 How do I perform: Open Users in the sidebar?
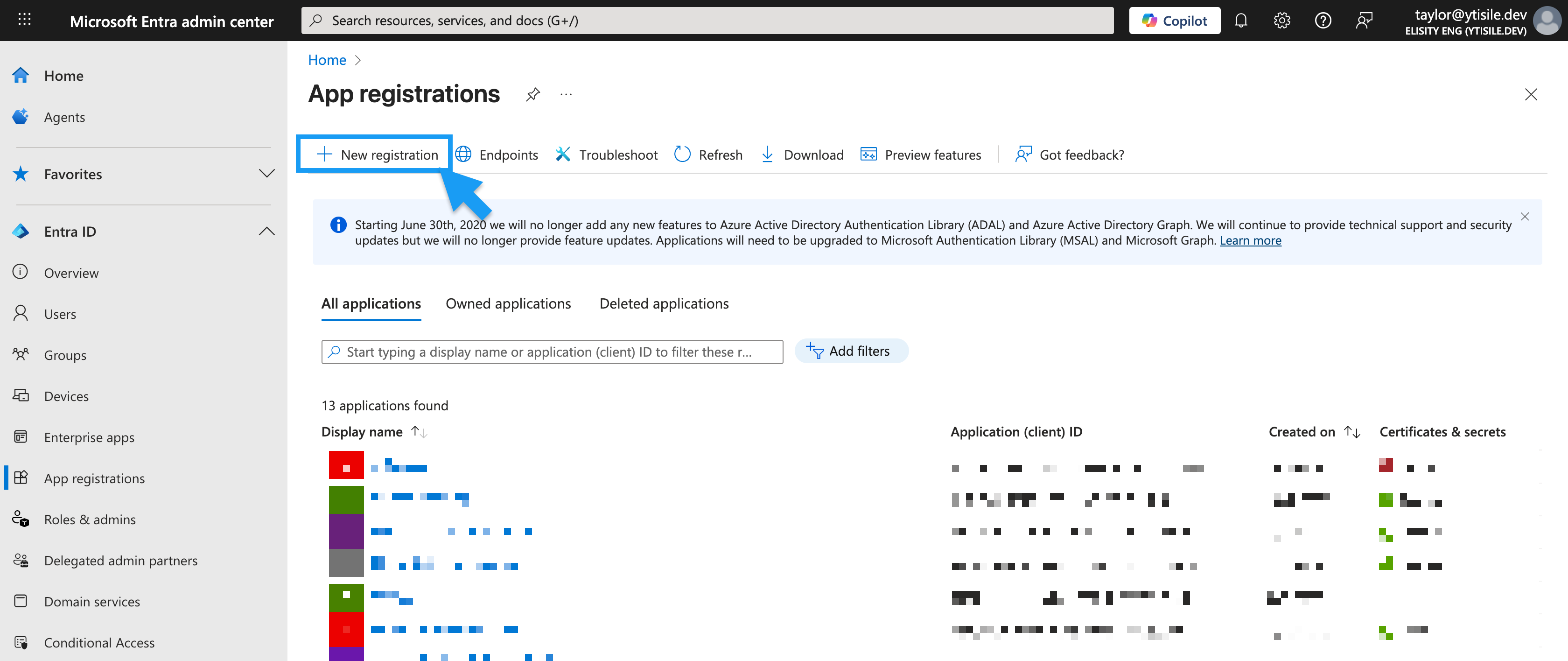tap(60, 314)
